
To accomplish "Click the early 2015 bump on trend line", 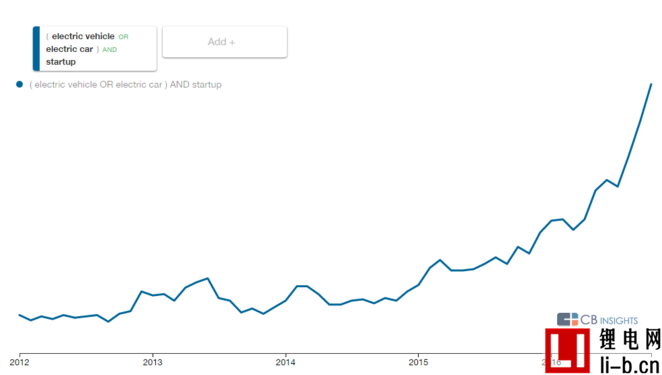I will (440, 260).
